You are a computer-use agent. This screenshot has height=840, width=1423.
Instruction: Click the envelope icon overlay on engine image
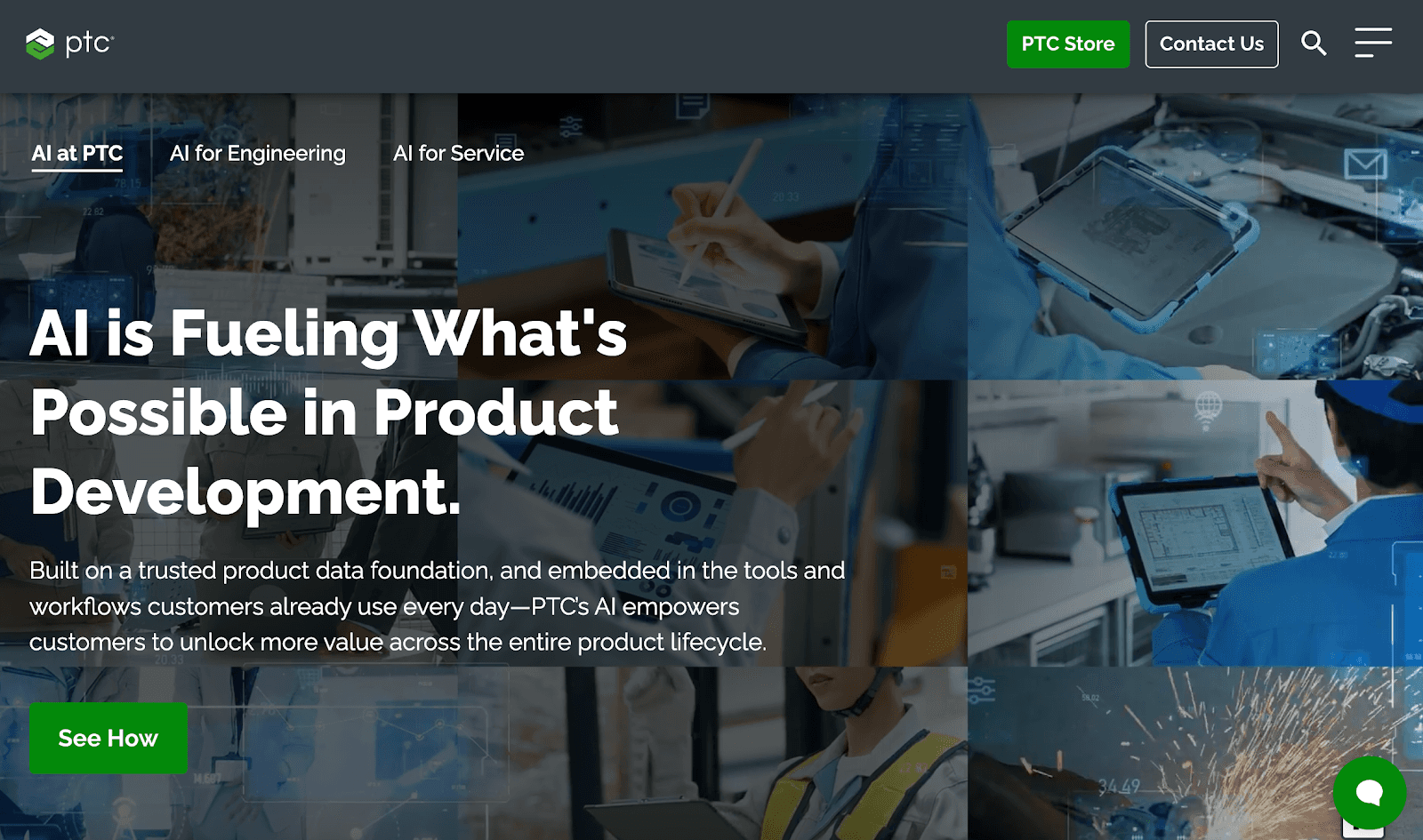(x=1365, y=164)
